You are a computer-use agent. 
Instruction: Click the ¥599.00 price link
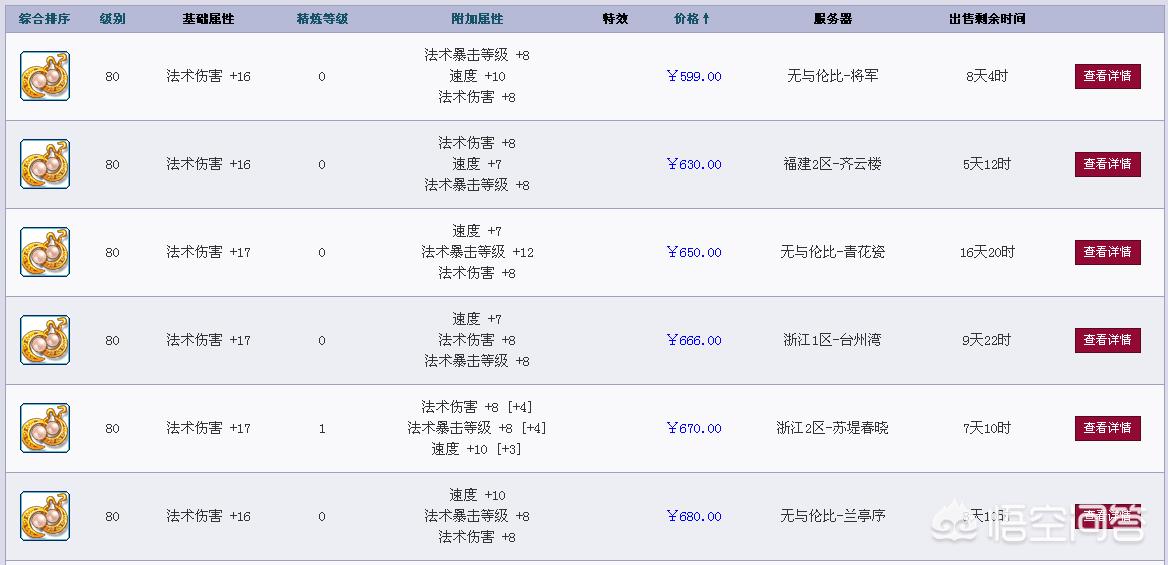pos(694,76)
